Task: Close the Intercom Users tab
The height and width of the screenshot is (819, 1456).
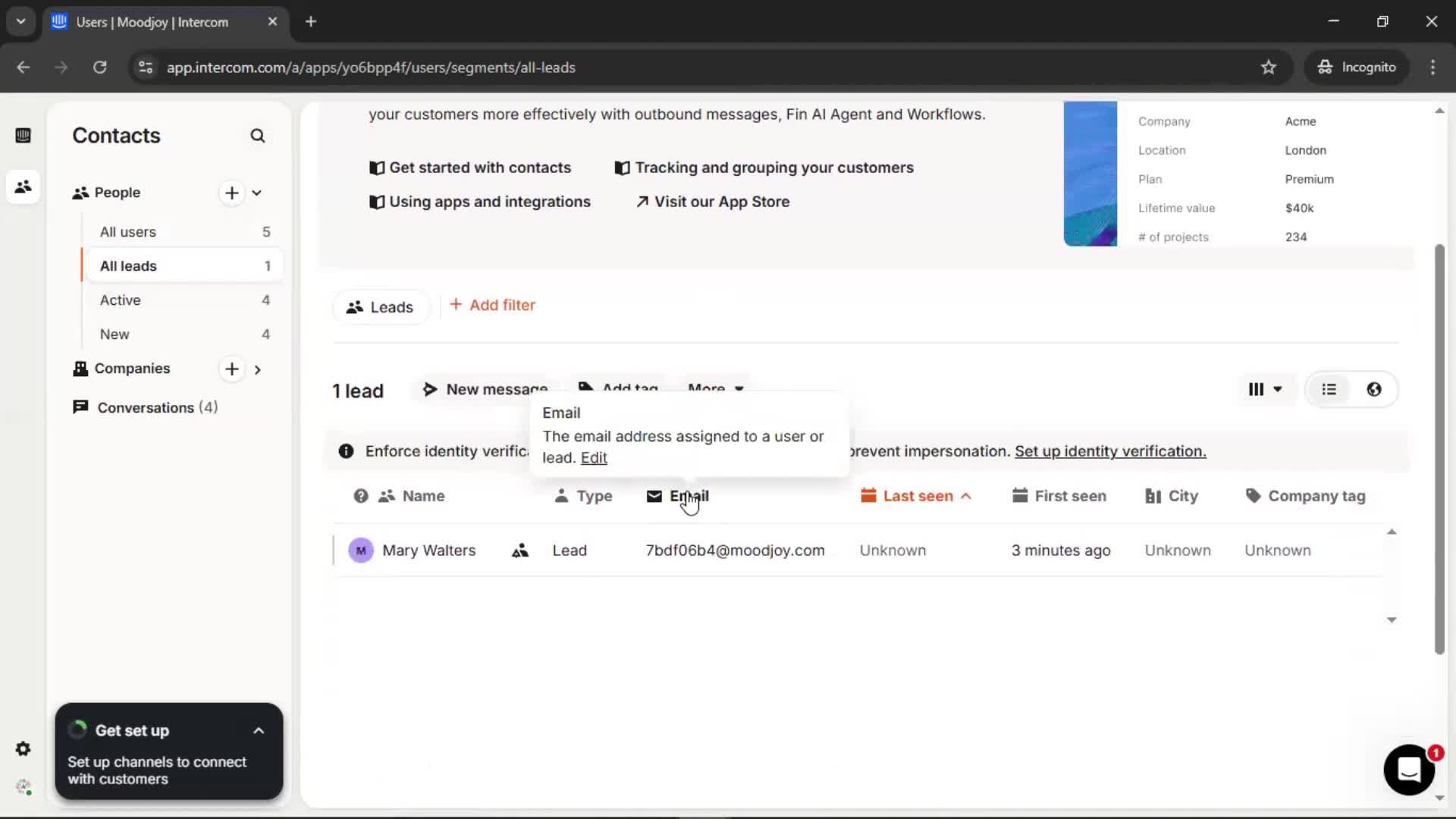Action: click(272, 22)
